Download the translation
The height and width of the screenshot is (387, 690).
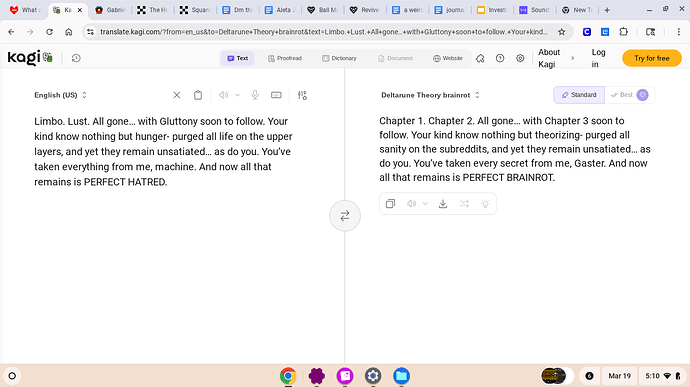[443, 203]
